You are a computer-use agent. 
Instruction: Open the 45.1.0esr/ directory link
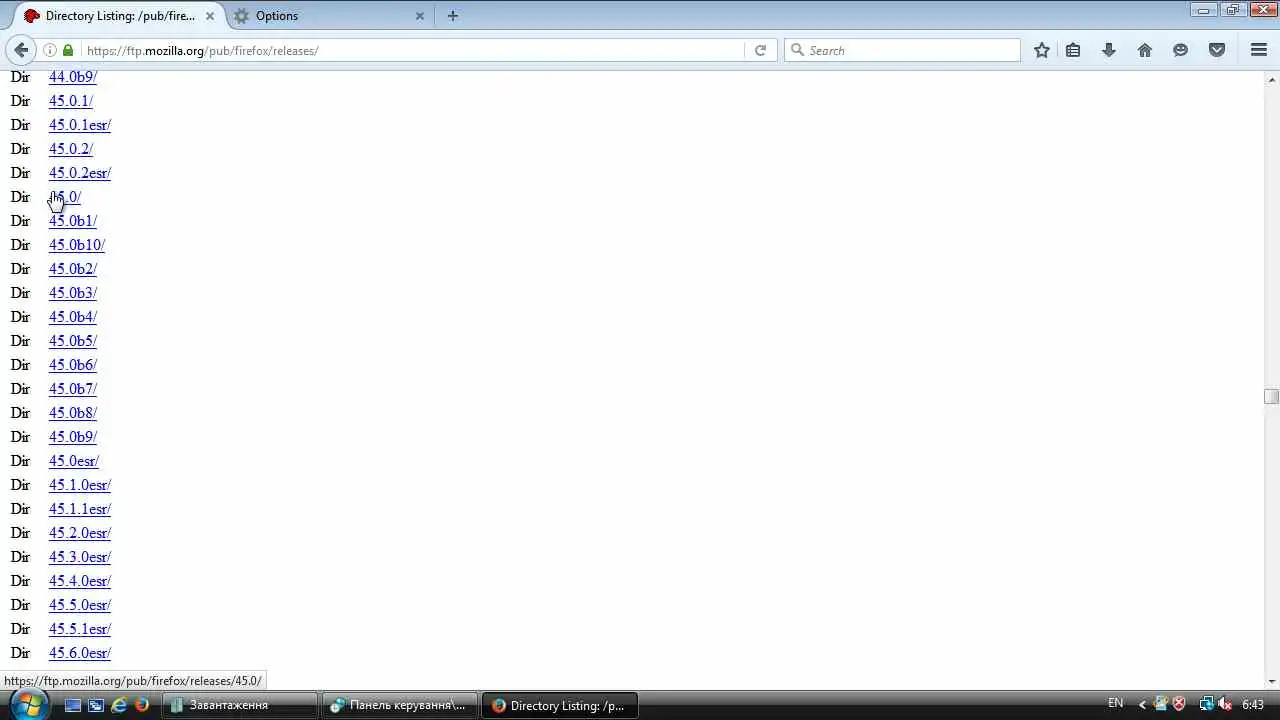(x=80, y=485)
